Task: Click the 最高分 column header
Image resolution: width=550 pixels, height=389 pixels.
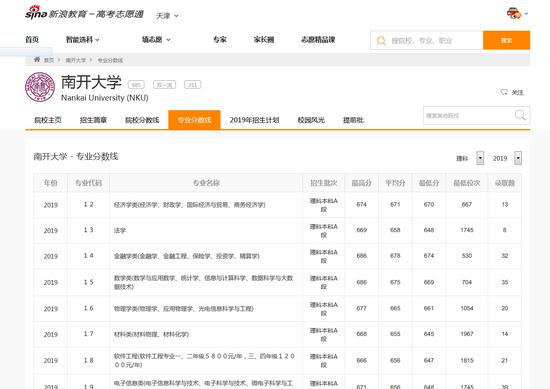Action: [x=362, y=183]
